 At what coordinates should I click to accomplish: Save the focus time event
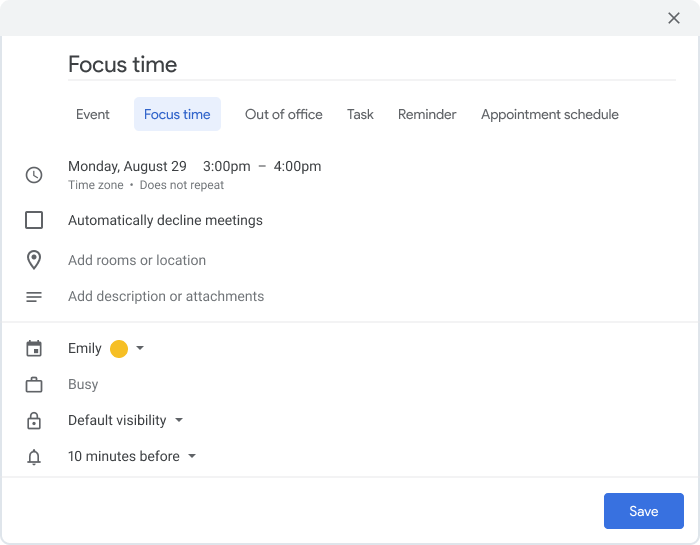(x=643, y=511)
